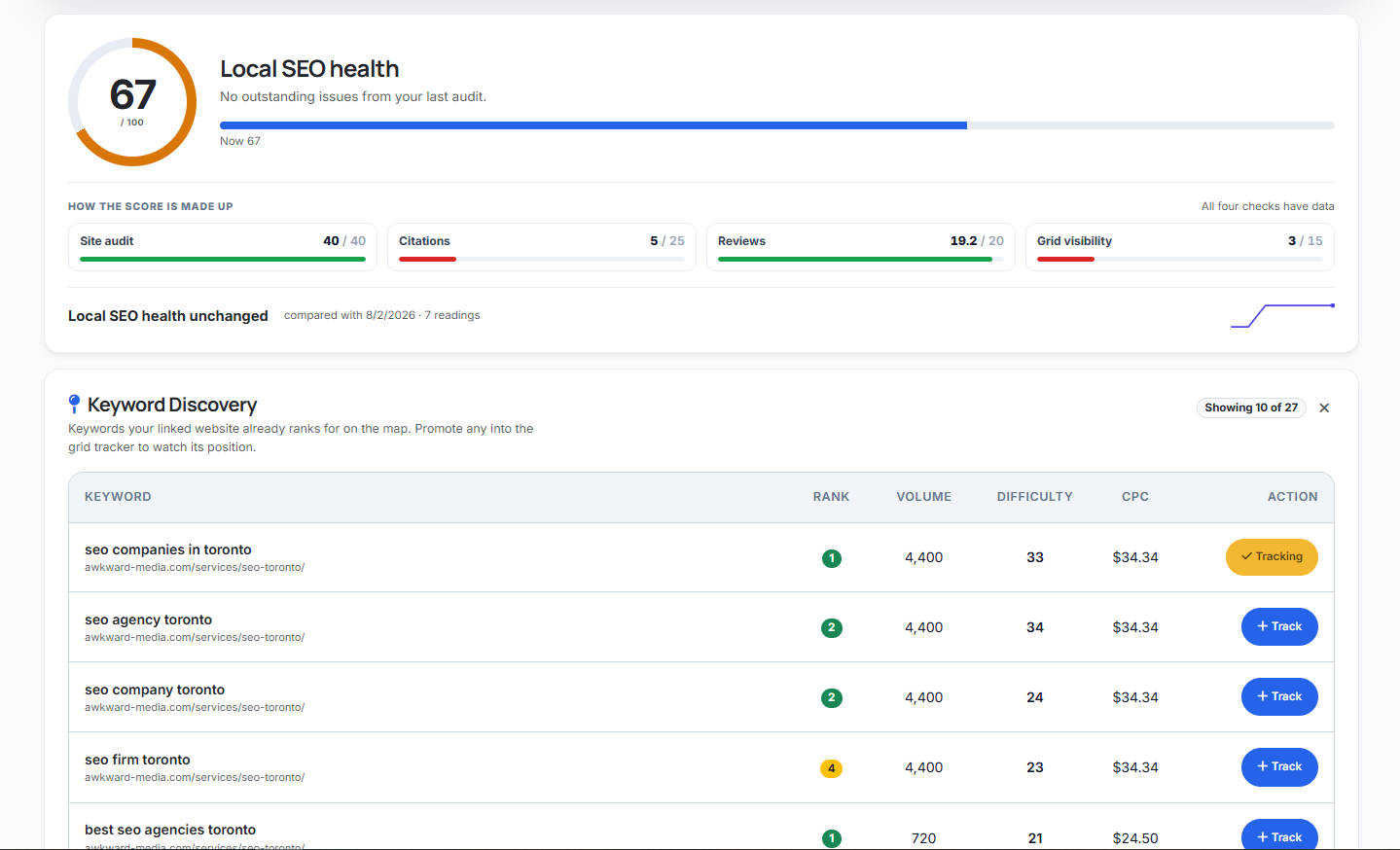Click 'No outstanding issues from your last audit.'
Image resolution: width=1400 pixels, height=850 pixels.
(x=353, y=96)
